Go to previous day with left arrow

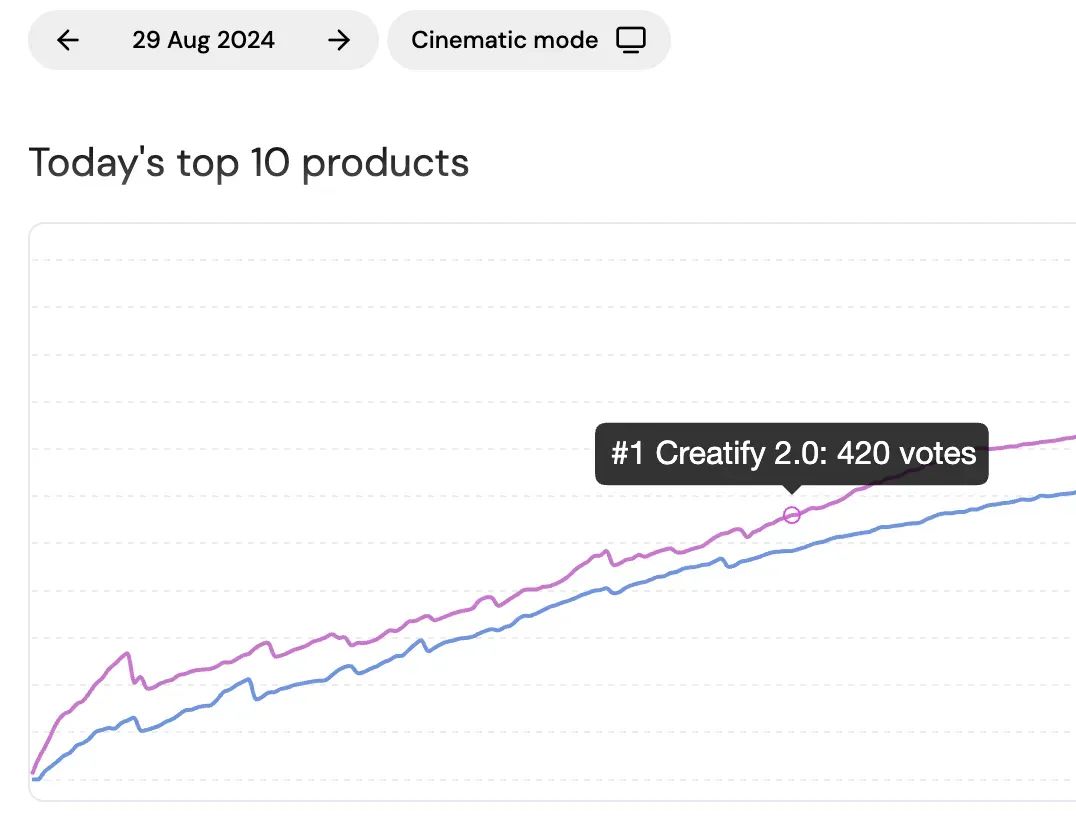click(68, 40)
